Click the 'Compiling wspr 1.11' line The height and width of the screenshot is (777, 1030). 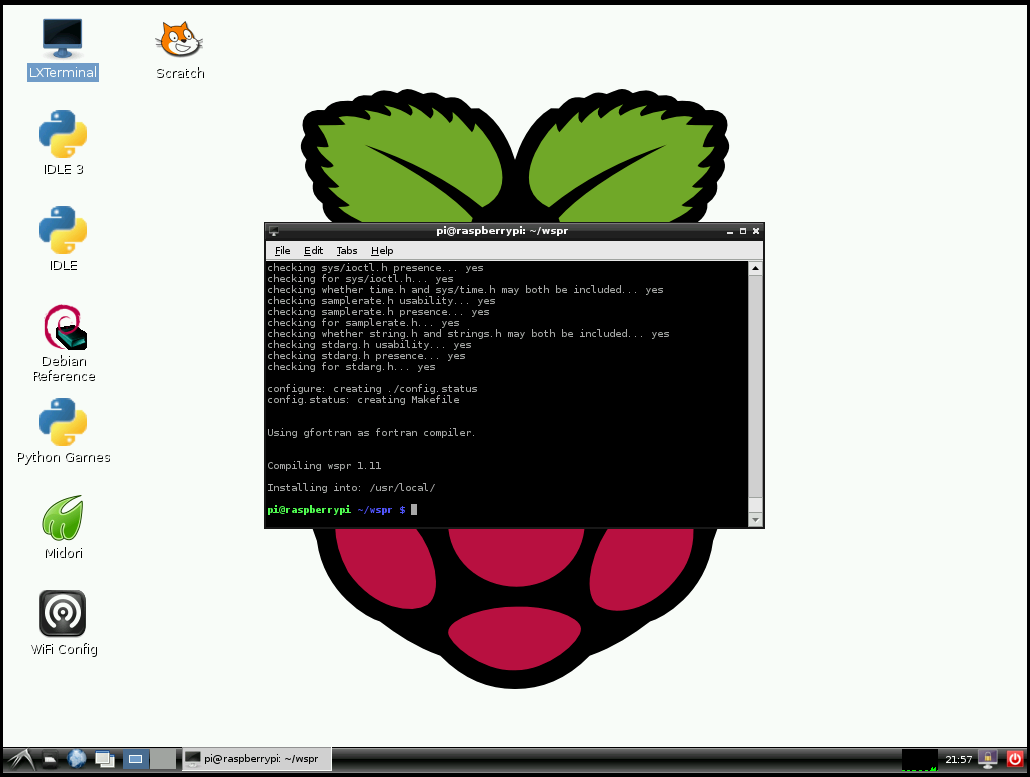click(x=324, y=466)
